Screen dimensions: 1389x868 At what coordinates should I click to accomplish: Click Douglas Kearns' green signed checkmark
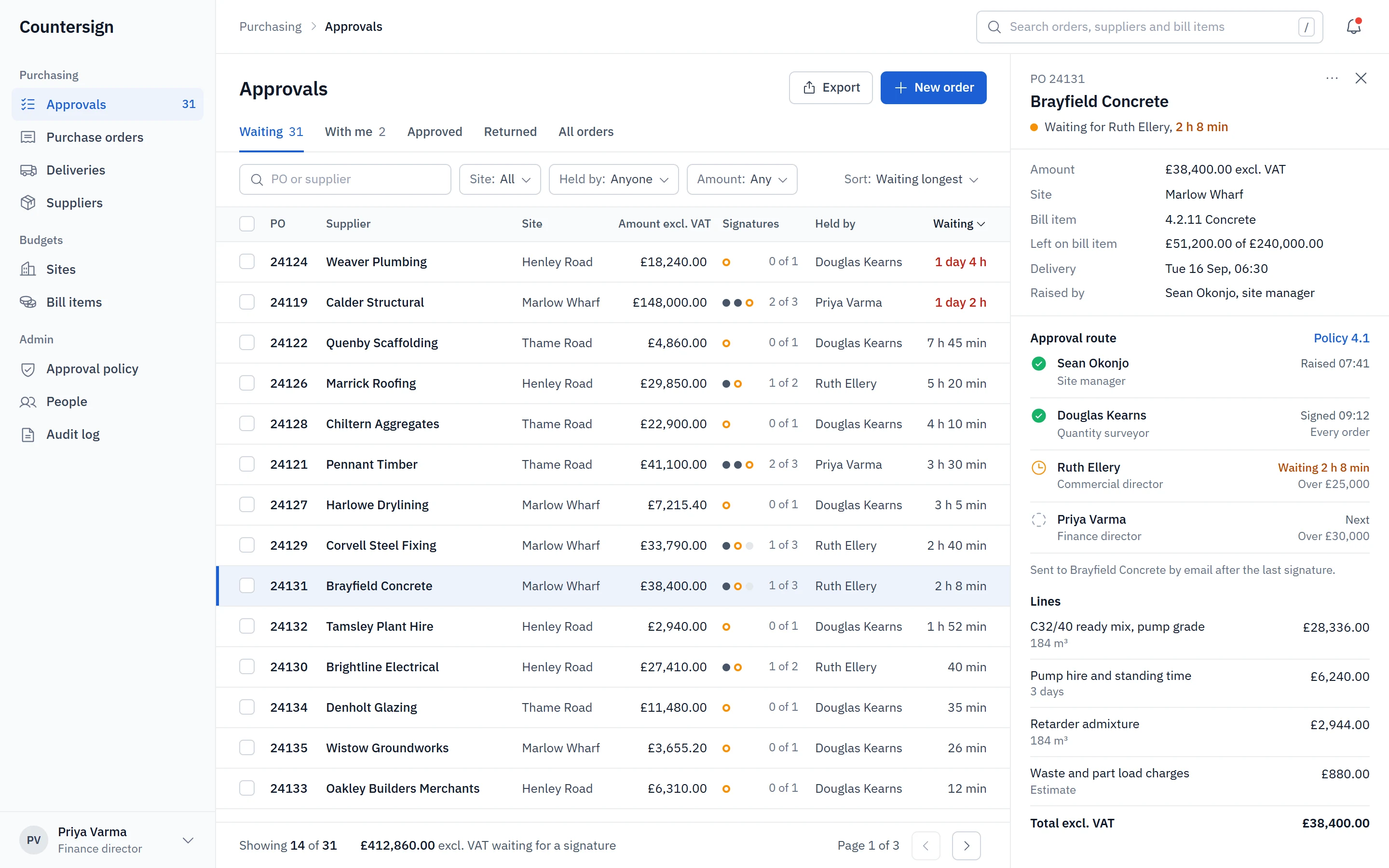coord(1038,416)
